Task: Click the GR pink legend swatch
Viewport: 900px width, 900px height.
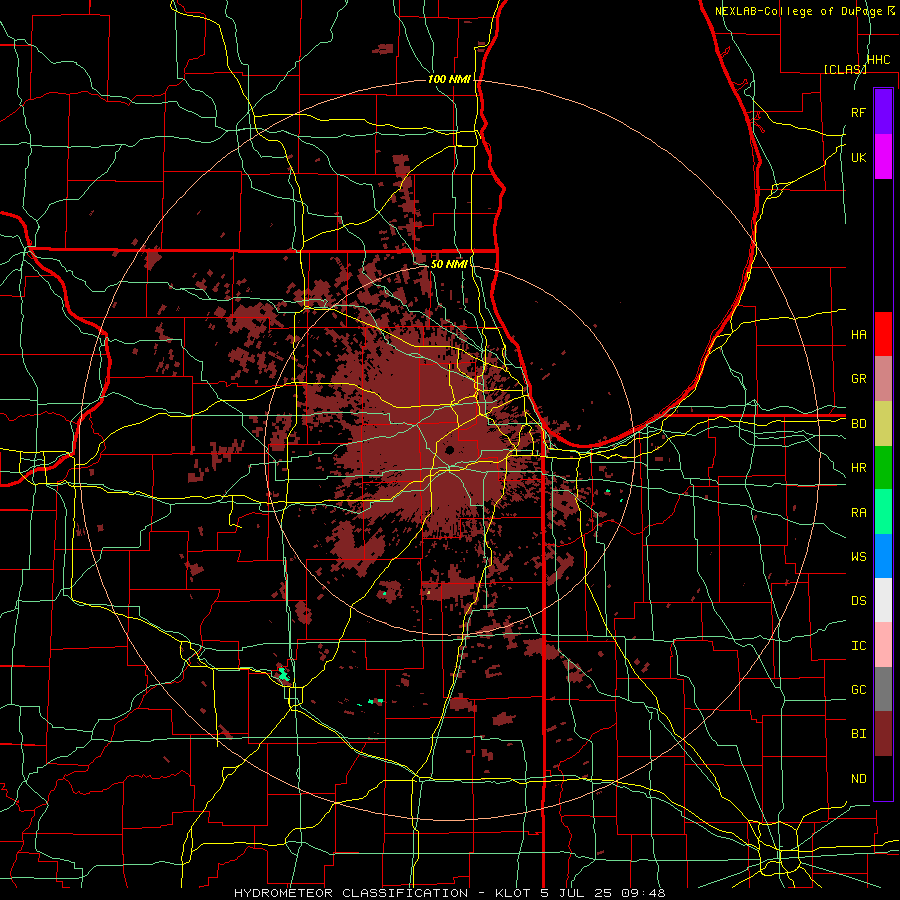Action: (883, 379)
